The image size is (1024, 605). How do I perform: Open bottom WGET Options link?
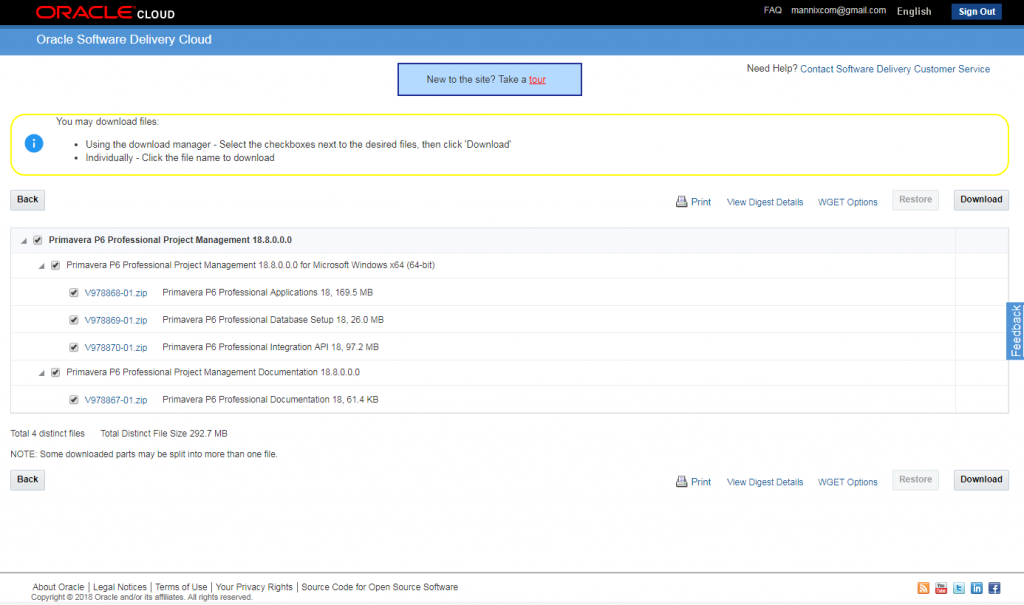click(848, 482)
